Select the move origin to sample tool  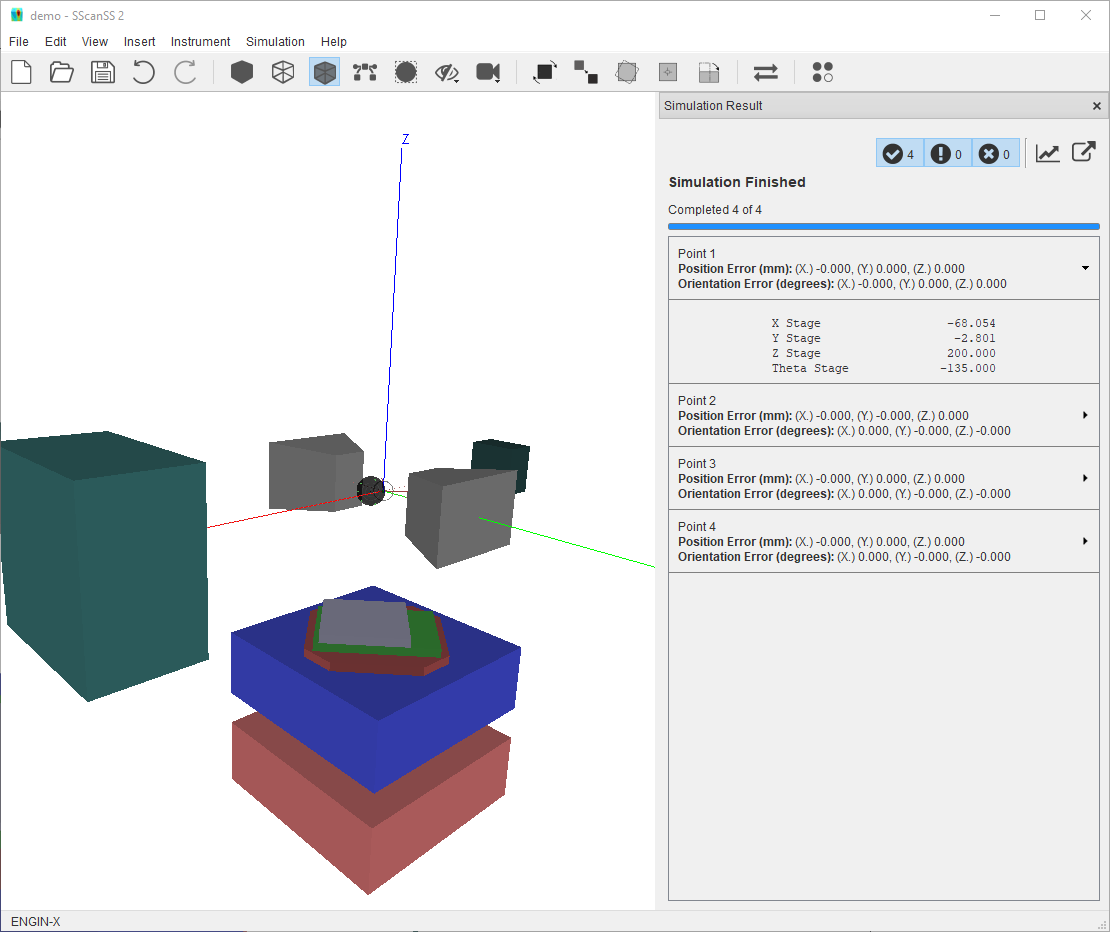tap(668, 72)
